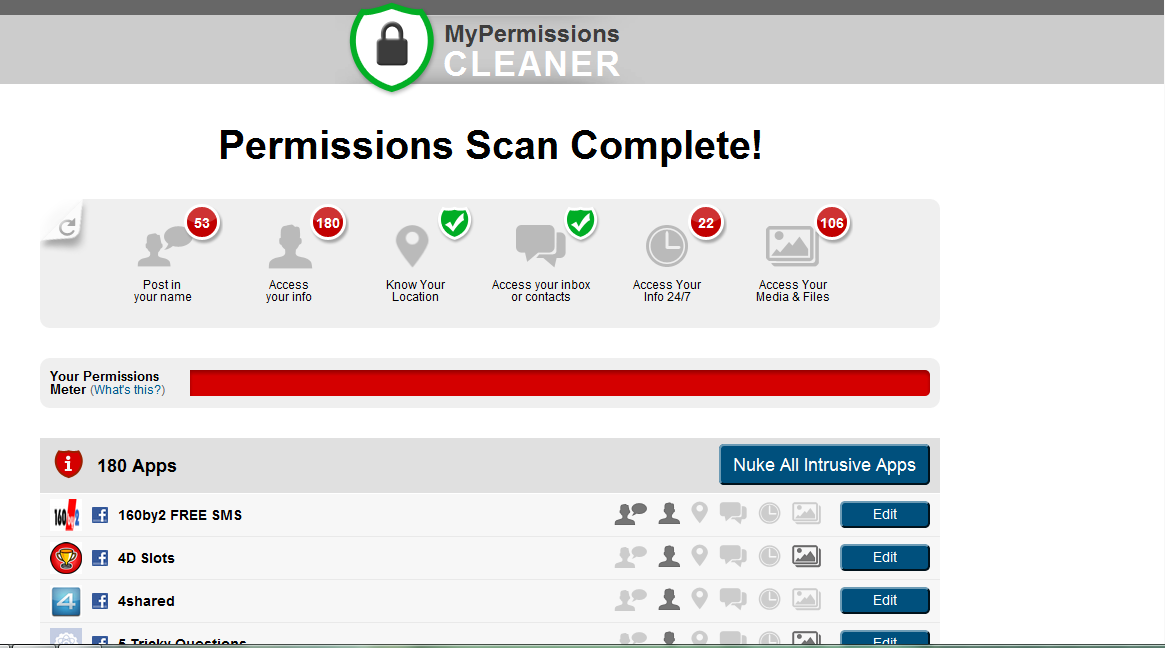The width and height of the screenshot is (1165, 648).
Task: Click post-in-name icon in 4D Slots row
Action: click(x=631, y=557)
